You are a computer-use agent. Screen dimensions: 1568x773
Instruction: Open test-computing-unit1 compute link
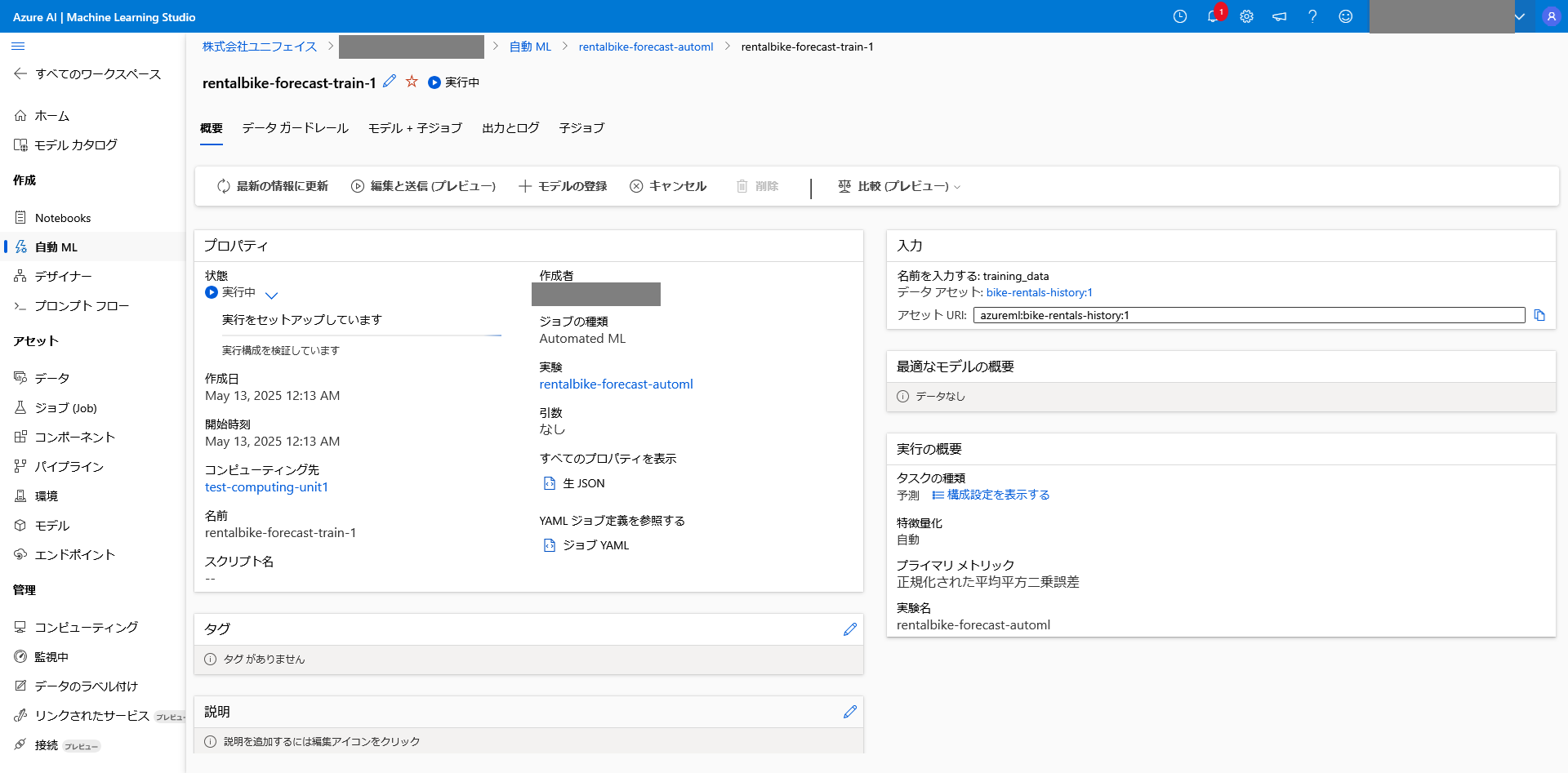point(266,487)
